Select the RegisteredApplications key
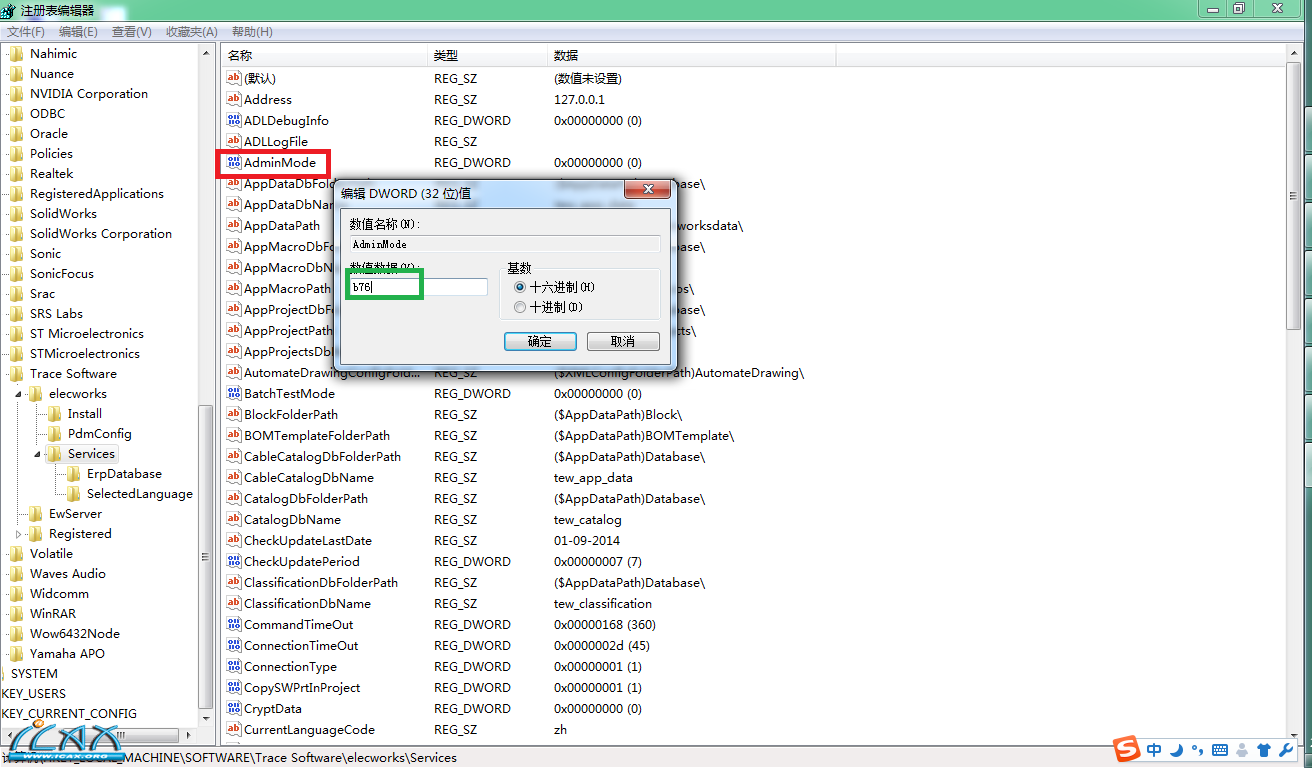Image resolution: width=1312 pixels, height=768 pixels. 97,193
